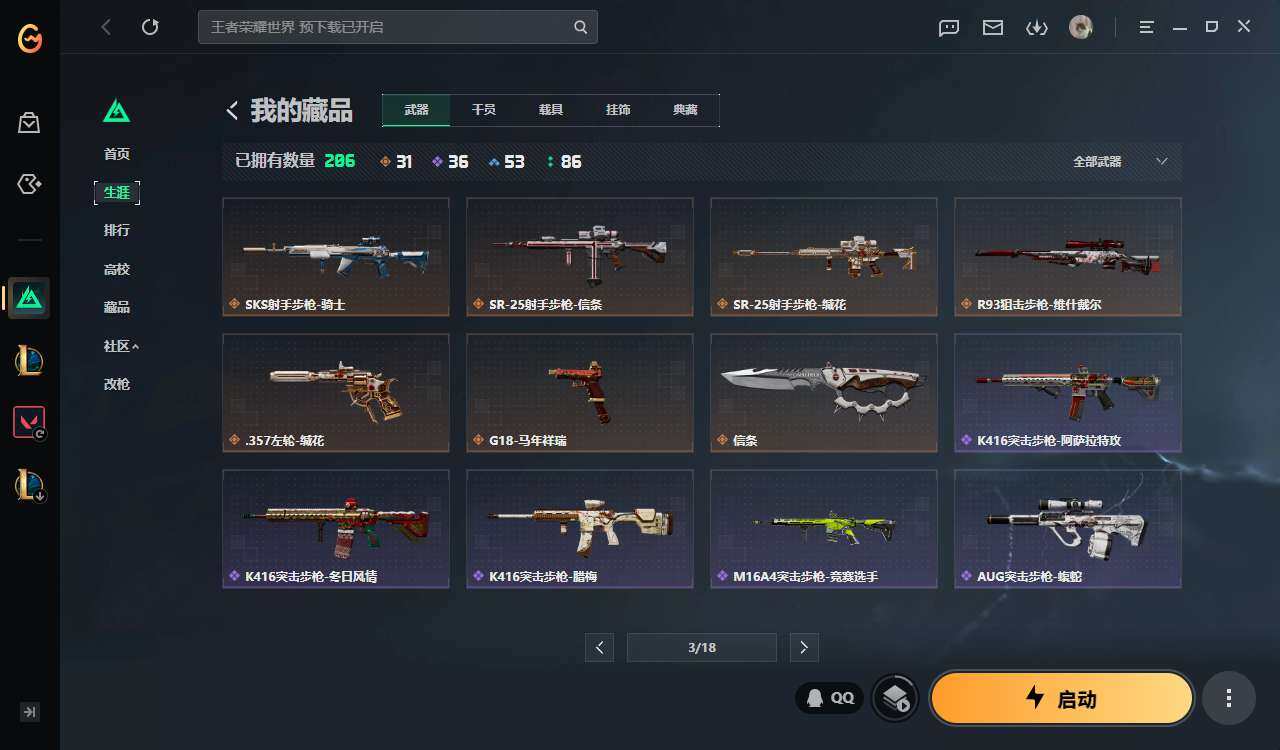Viewport: 1280px width, 750px height.
Task: Go to next page of collection
Action: point(804,647)
